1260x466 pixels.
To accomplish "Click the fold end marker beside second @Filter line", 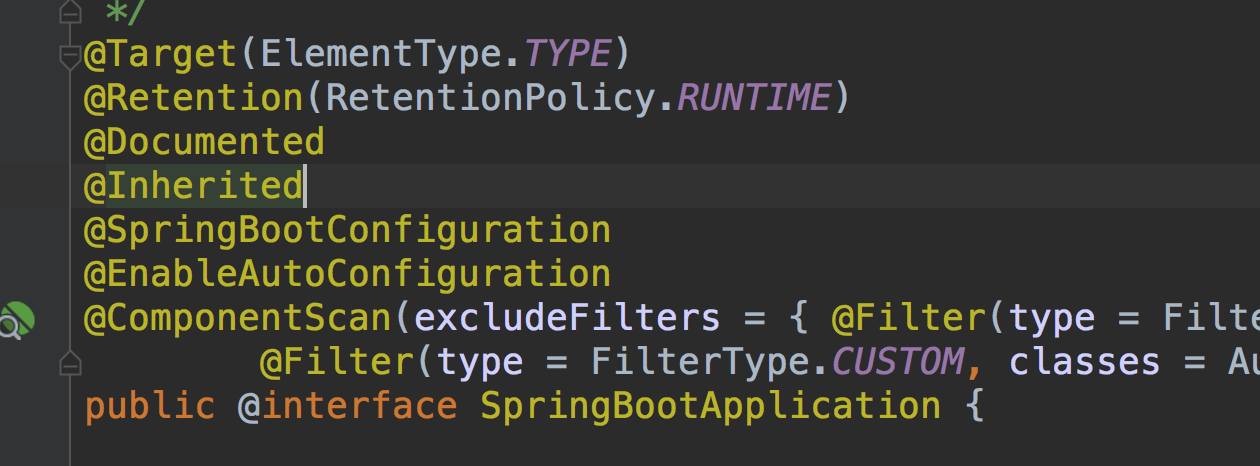I will click(x=70, y=359).
